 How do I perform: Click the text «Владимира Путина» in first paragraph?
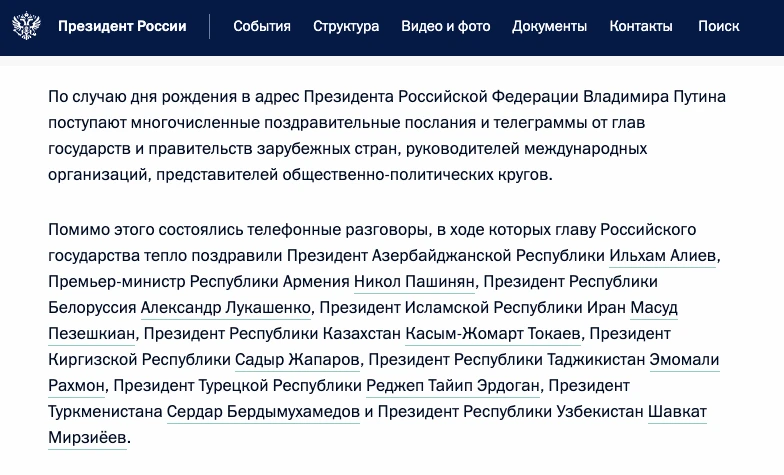[x=654, y=96]
